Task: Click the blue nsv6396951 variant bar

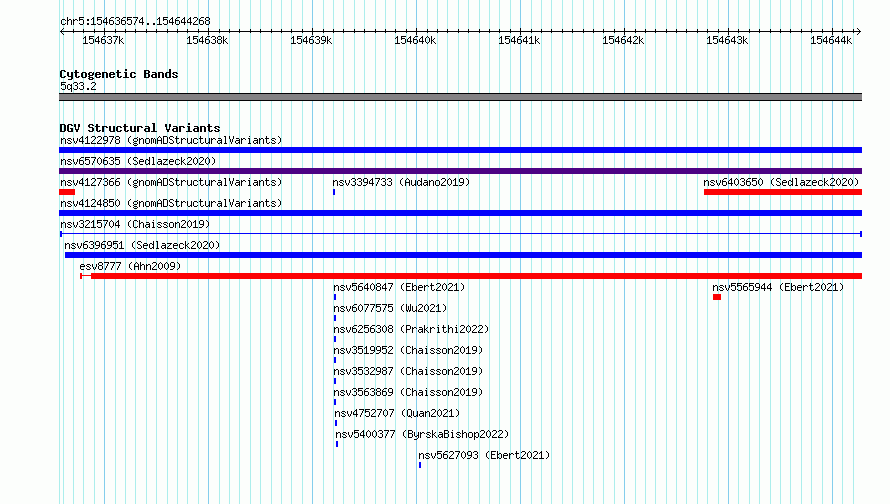Action: click(x=463, y=255)
